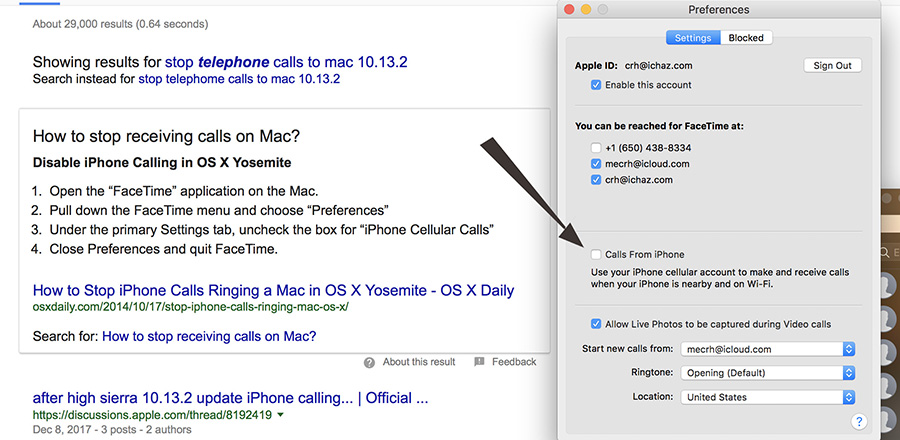Click the yellow minimize button of Preferences
The width and height of the screenshot is (900, 440).
pyautogui.click(x=586, y=10)
